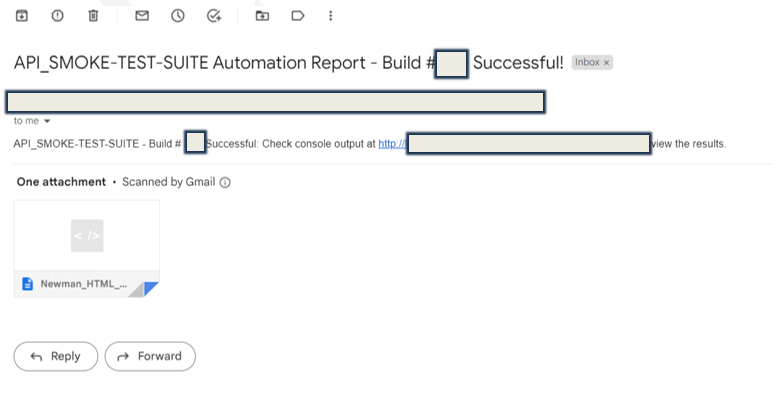Report spam using the exclamation icon
This screenshot has width=784, height=399.
point(58,16)
